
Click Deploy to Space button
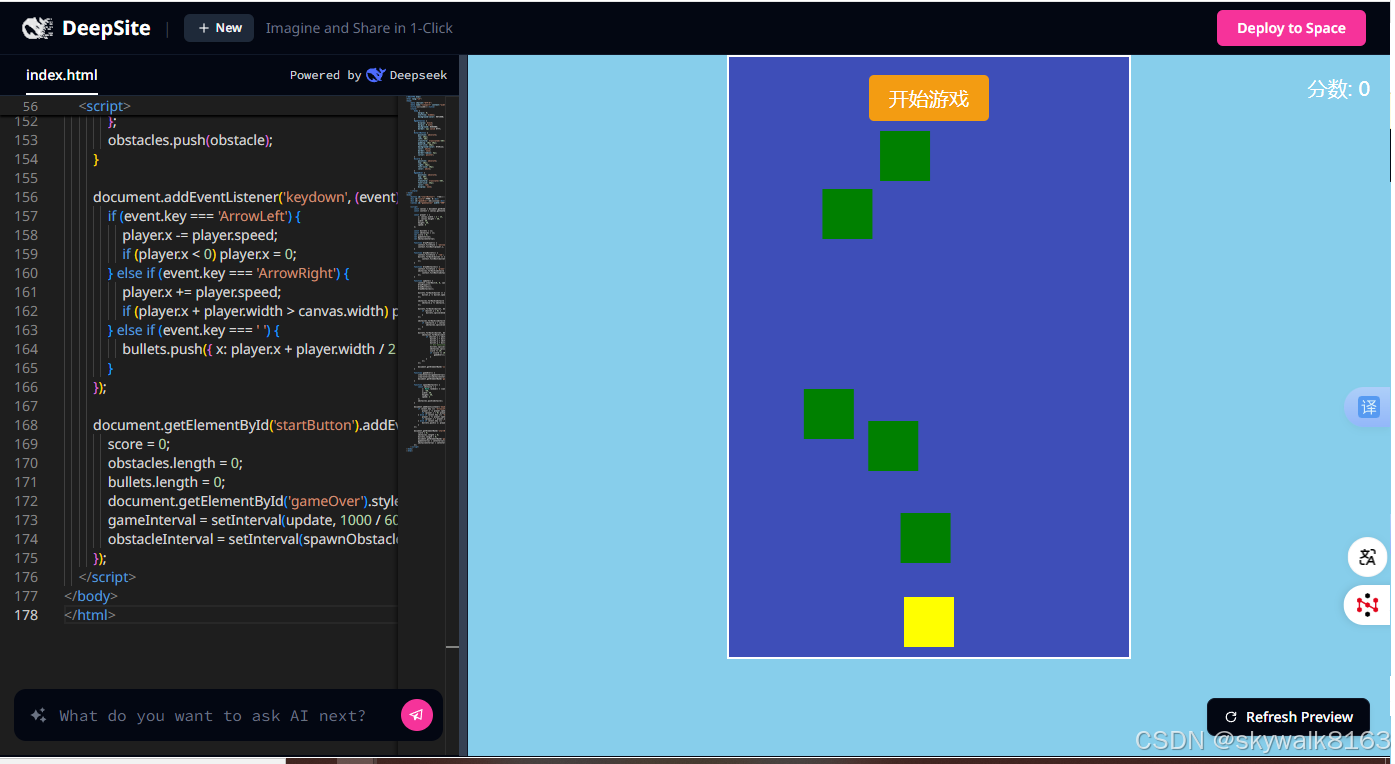tap(1291, 28)
